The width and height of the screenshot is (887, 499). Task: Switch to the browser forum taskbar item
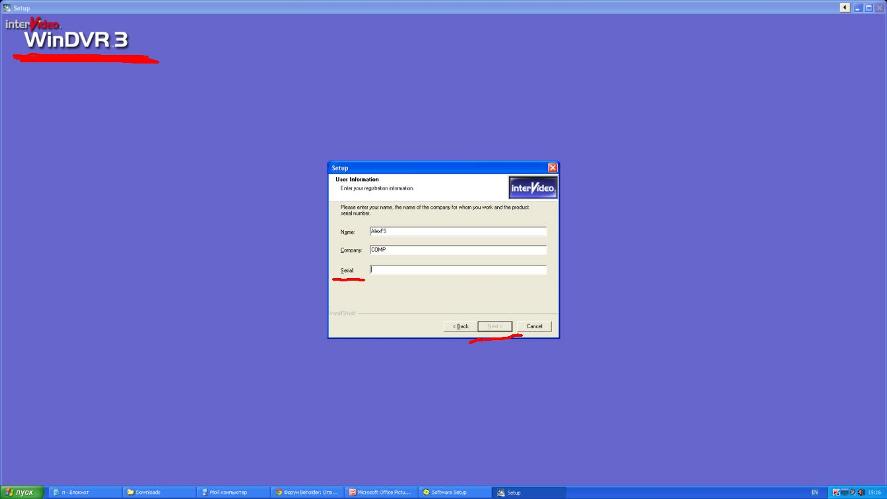tap(306, 492)
